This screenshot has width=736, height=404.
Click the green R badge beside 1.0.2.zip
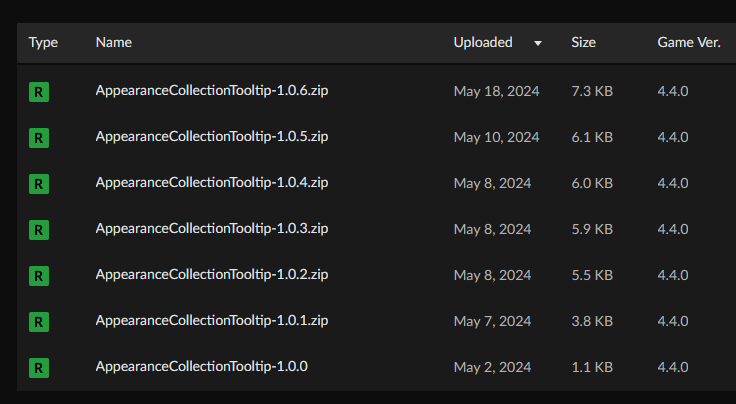39,275
